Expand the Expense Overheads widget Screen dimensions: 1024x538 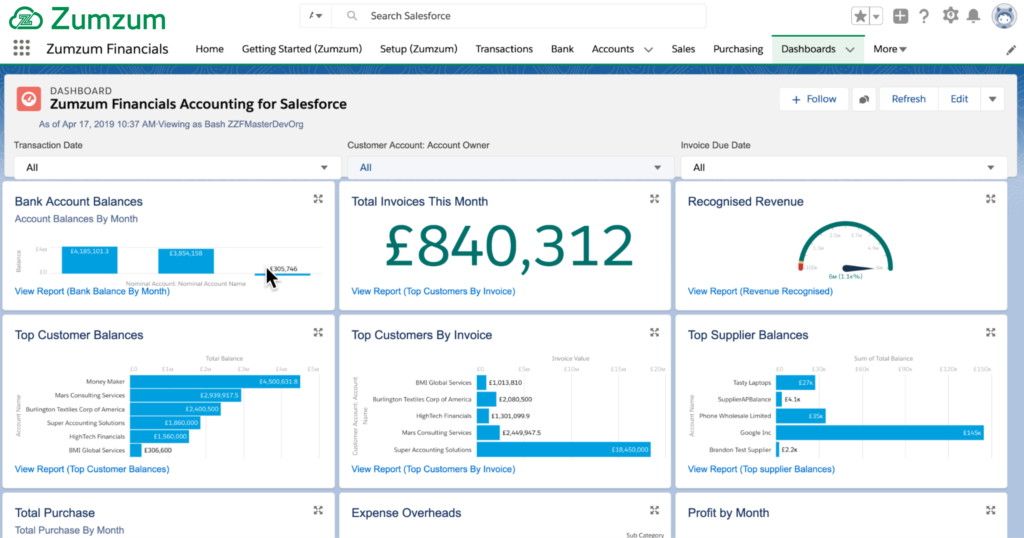[654, 511]
